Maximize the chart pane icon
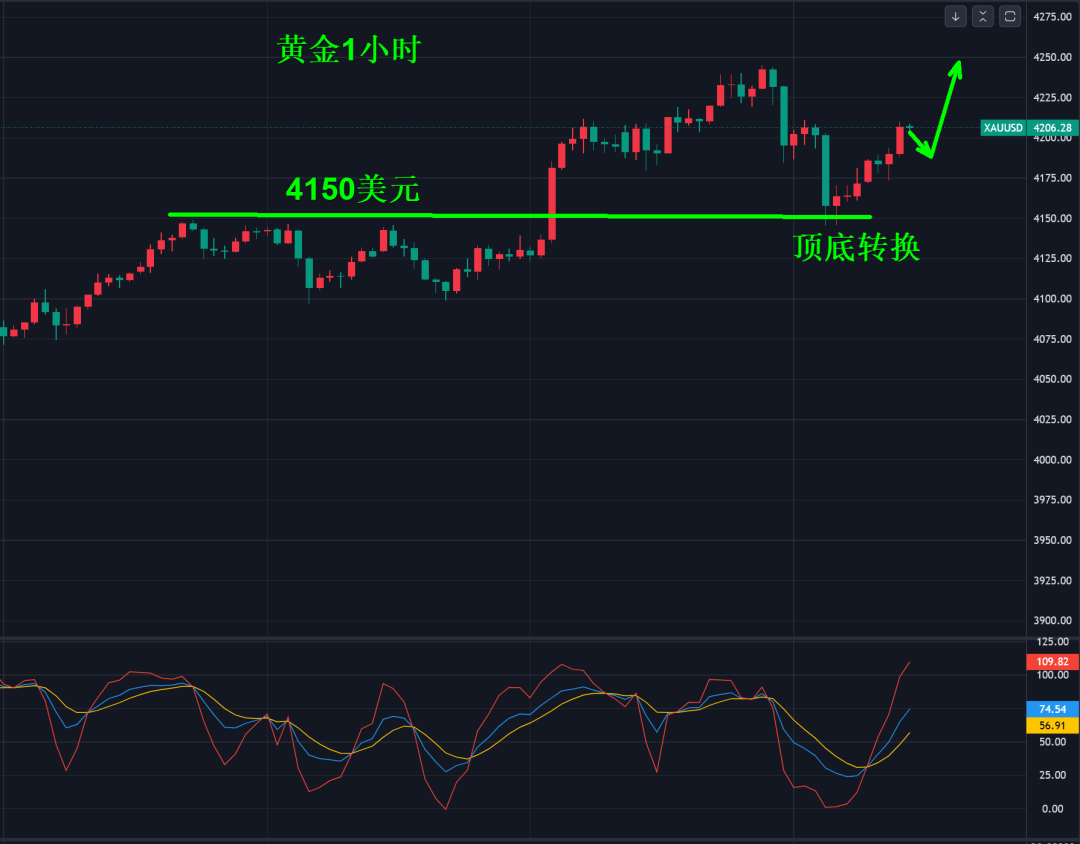Image resolution: width=1080 pixels, height=844 pixels. pos(1010,17)
